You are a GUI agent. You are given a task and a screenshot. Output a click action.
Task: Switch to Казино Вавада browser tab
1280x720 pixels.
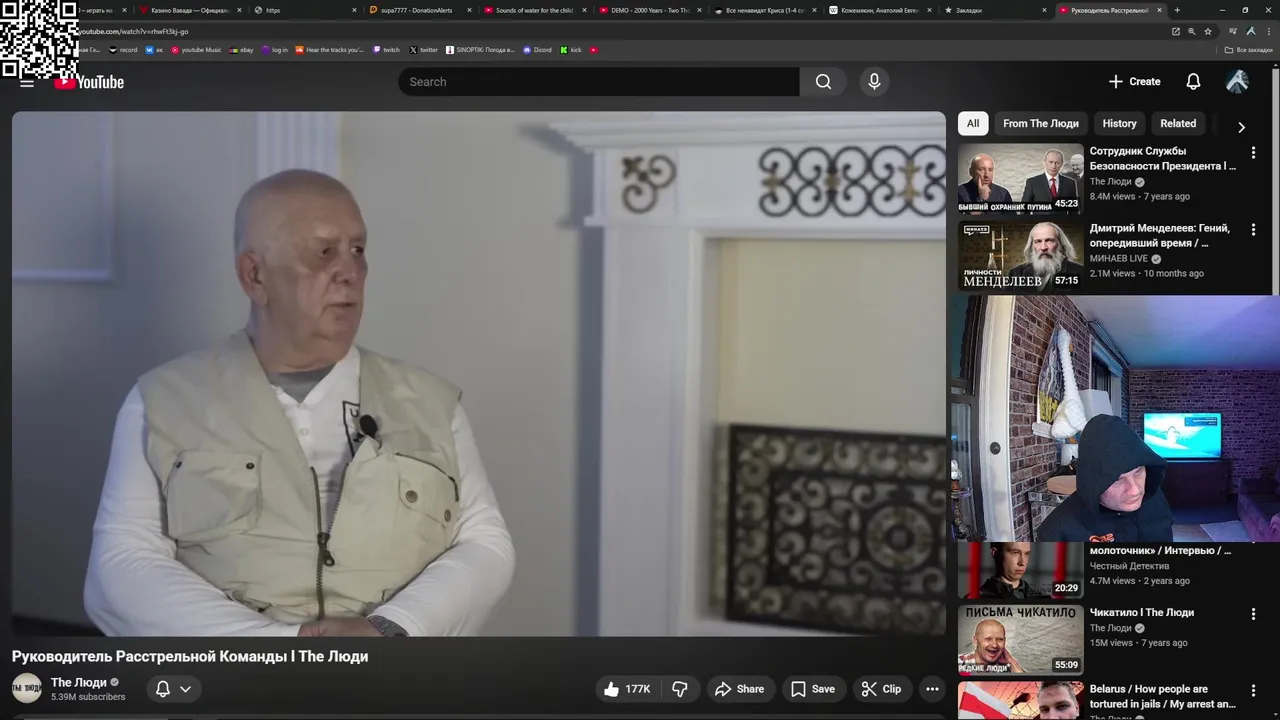coord(190,10)
